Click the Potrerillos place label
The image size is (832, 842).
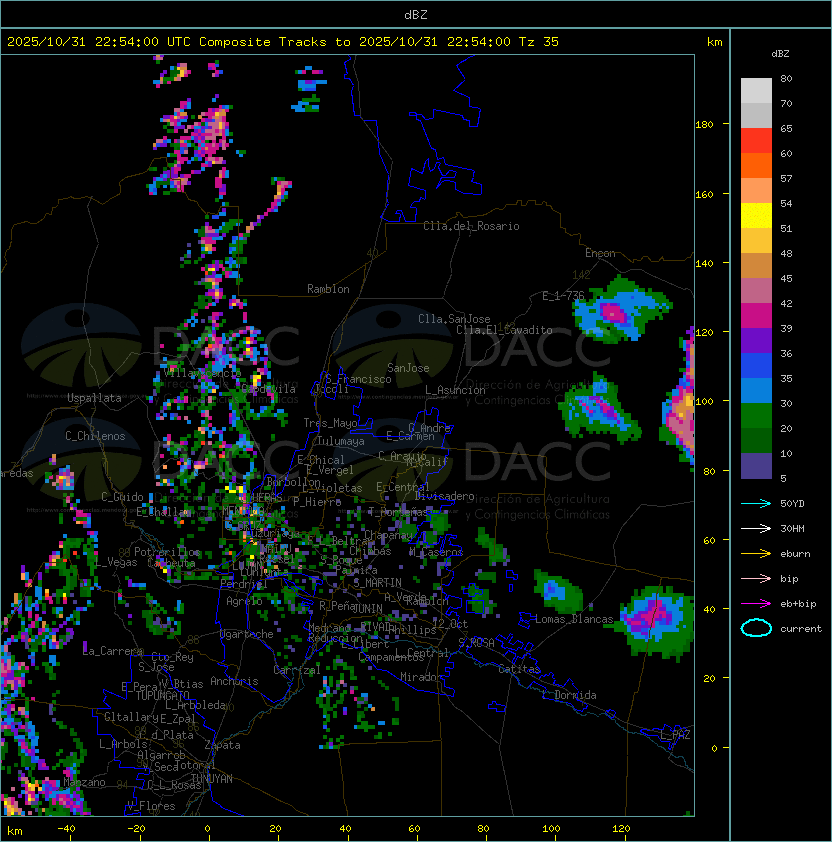point(167,552)
